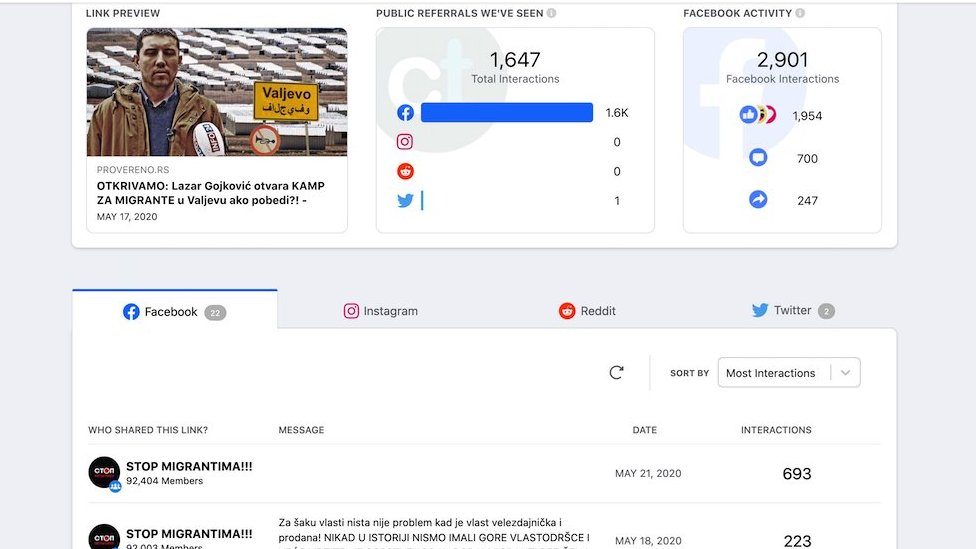Open the OTKRIVAMO Lazar Gojković article link
The height and width of the screenshot is (549, 976).
click(210, 193)
